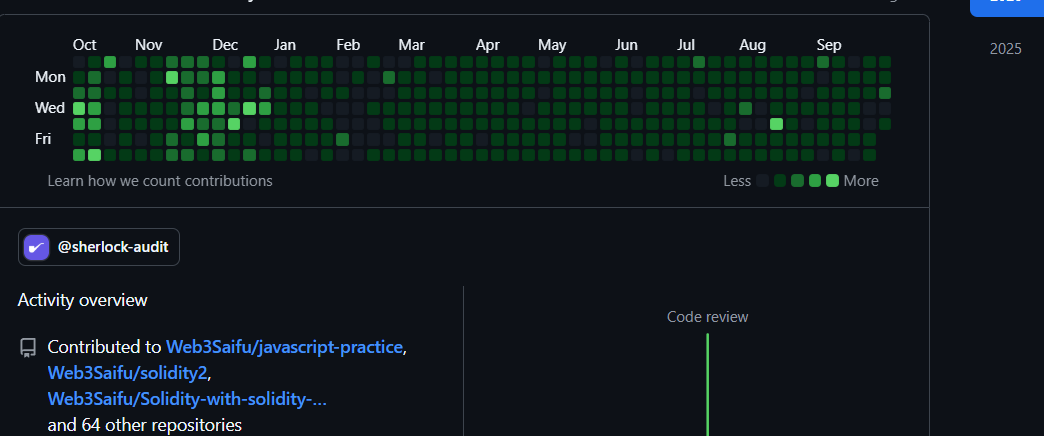
Task: Click the Code review axis label
Action: pos(708,317)
